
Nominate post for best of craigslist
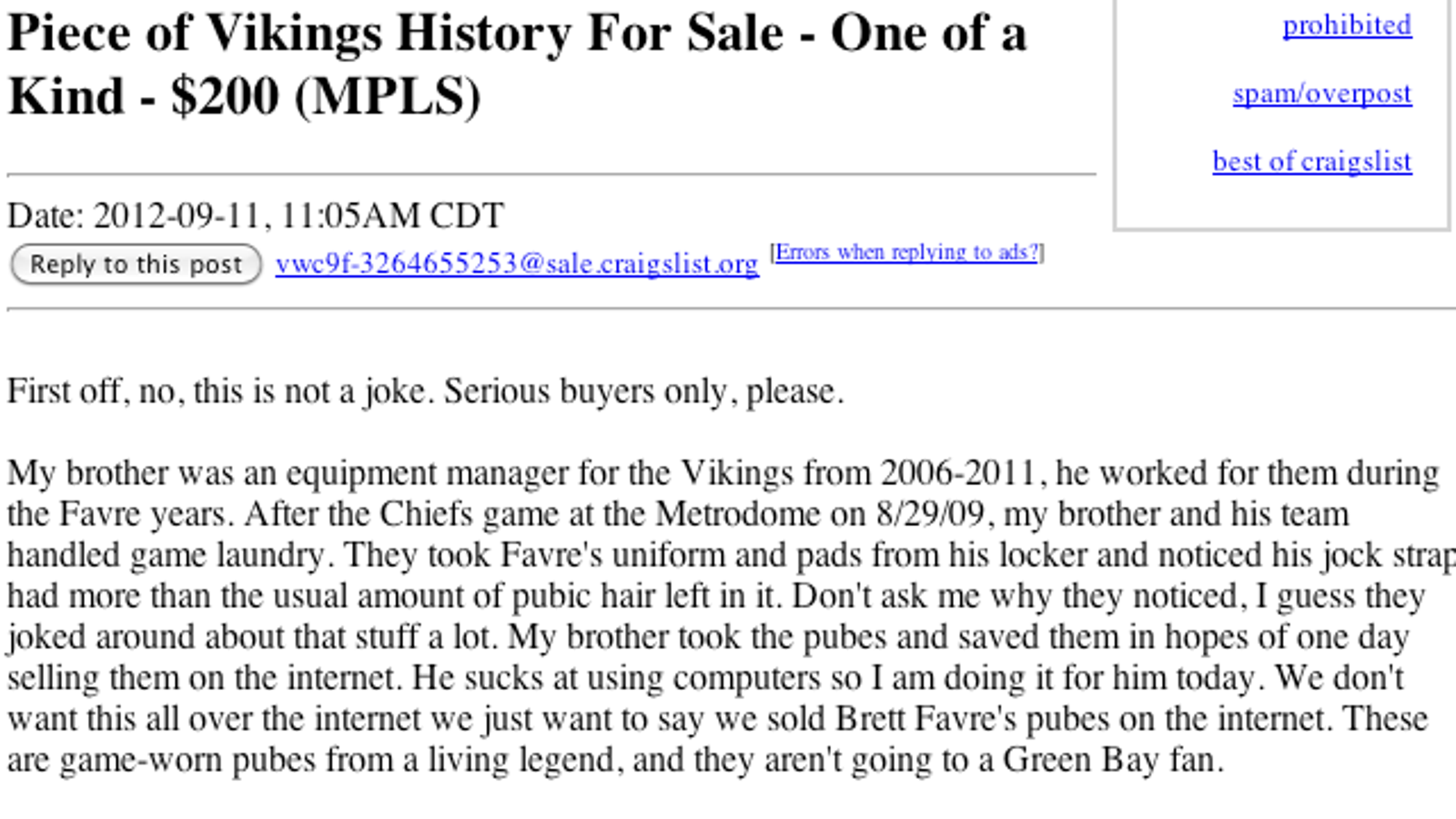point(1312,161)
